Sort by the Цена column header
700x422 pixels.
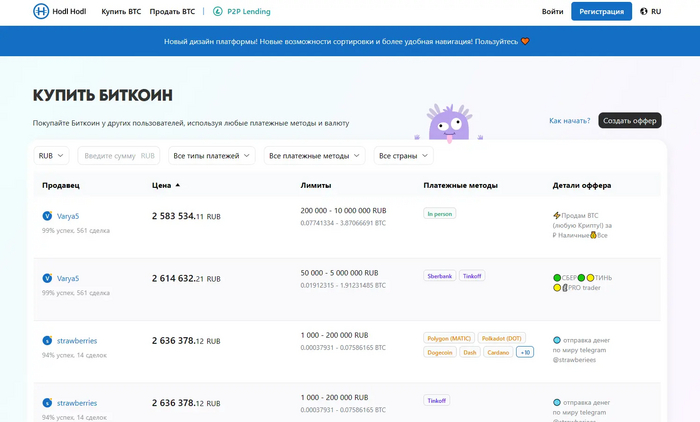(162, 185)
